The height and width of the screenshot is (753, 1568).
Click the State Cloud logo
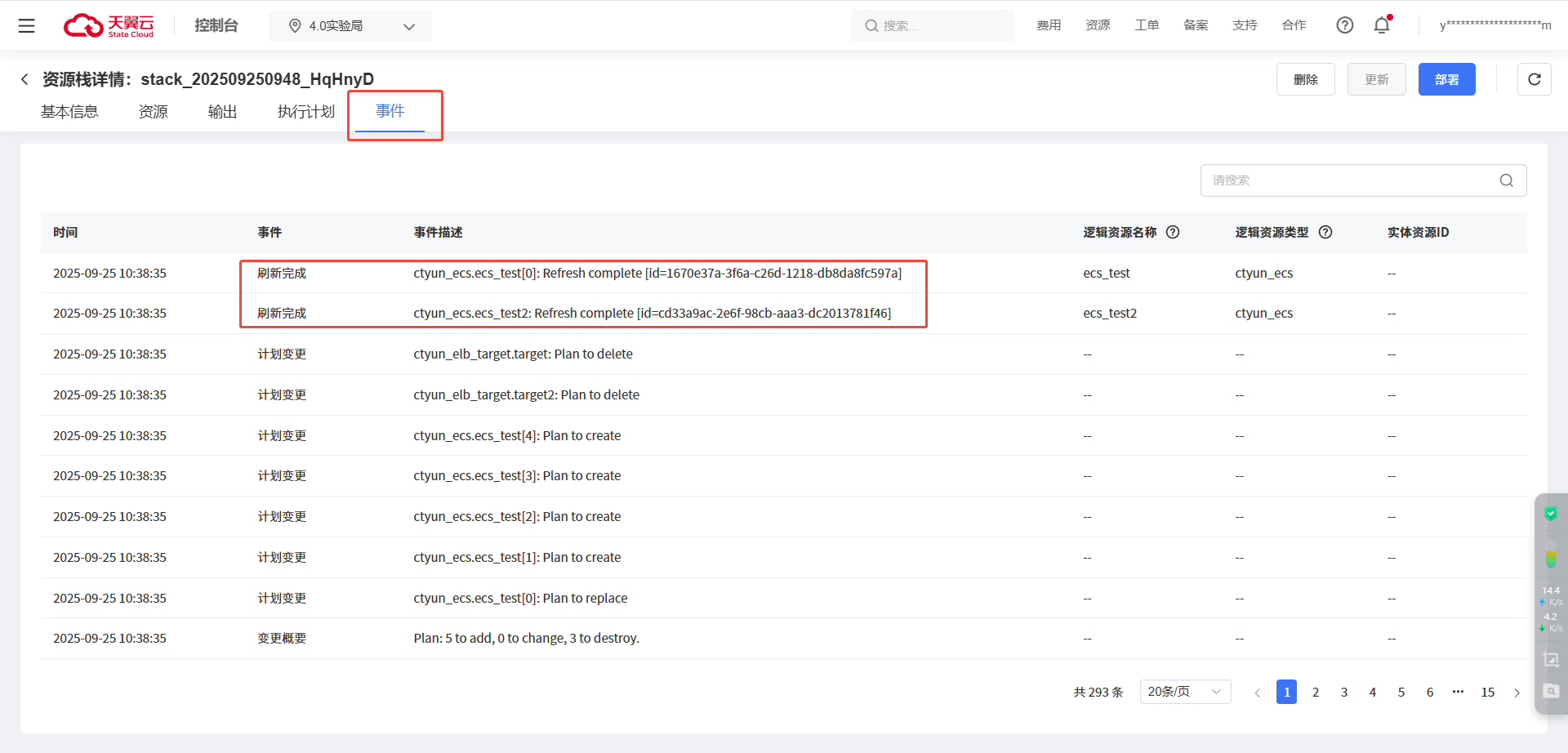point(109,26)
